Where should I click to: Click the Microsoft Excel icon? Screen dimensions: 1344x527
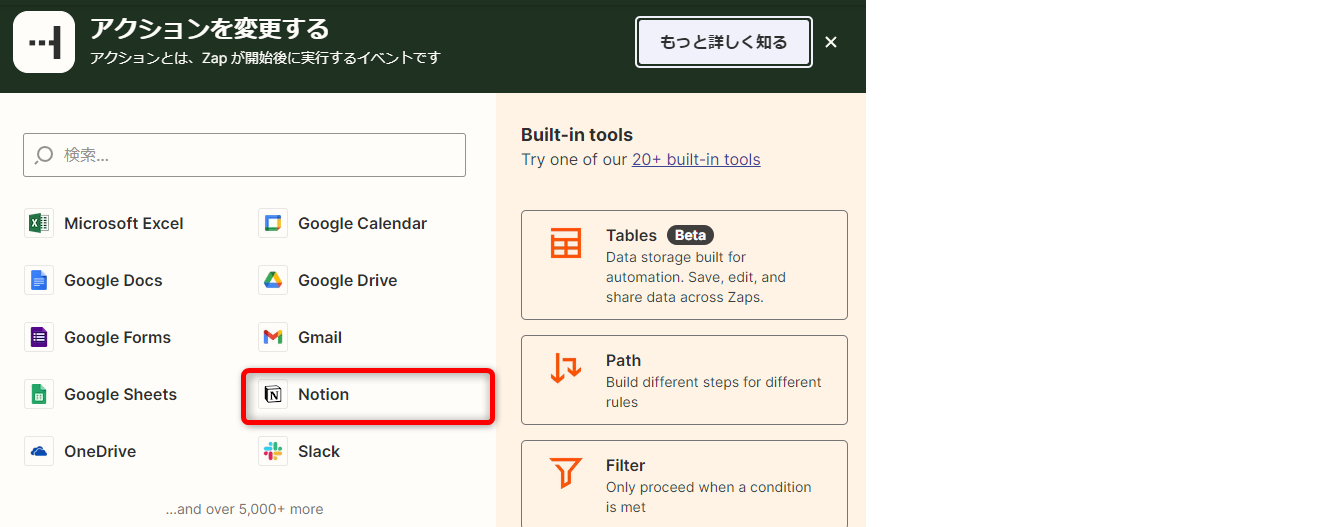click(x=39, y=223)
